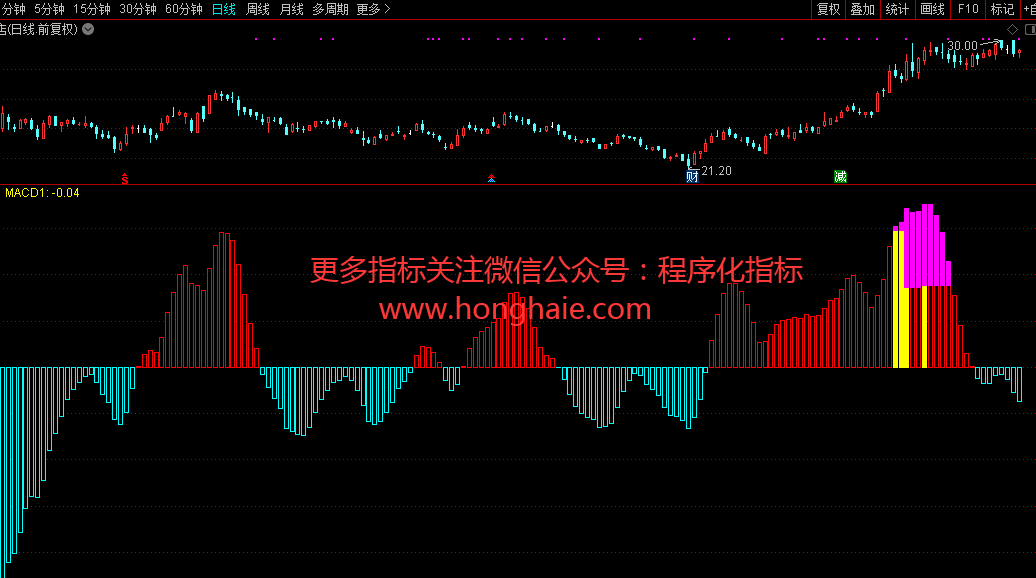The height and width of the screenshot is (578, 1036).
Task: Switch to the 多周期 multi-period view
Action: point(330,9)
